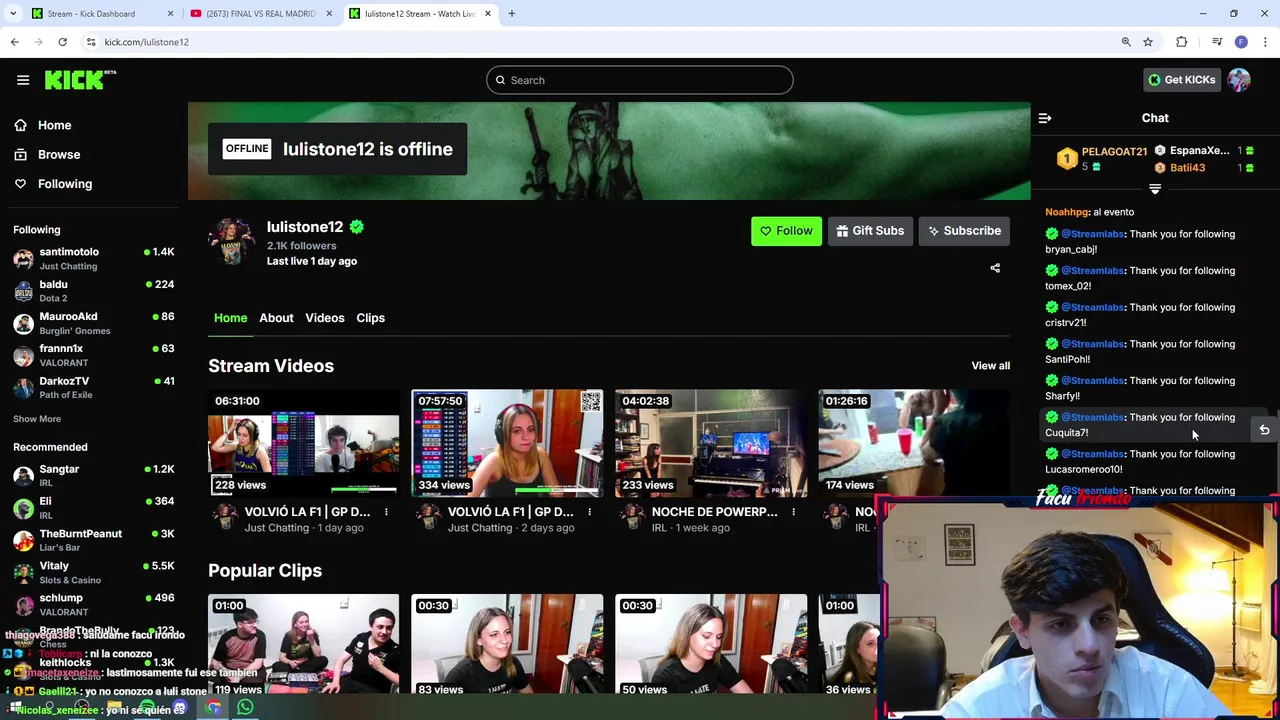Viewport: 1280px width, 720px height.
Task: Expand the chat leaderboard chevron
Action: click(x=1155, y=189)
